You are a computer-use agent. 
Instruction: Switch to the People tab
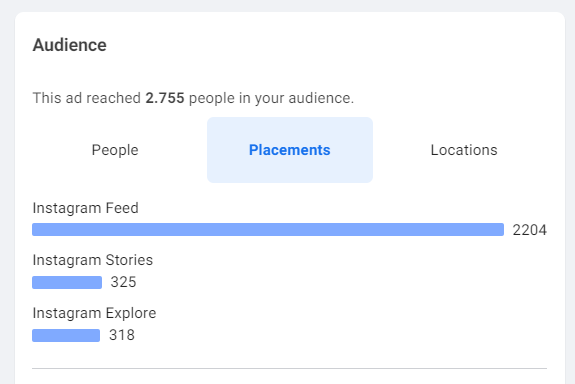click(115, 150)
